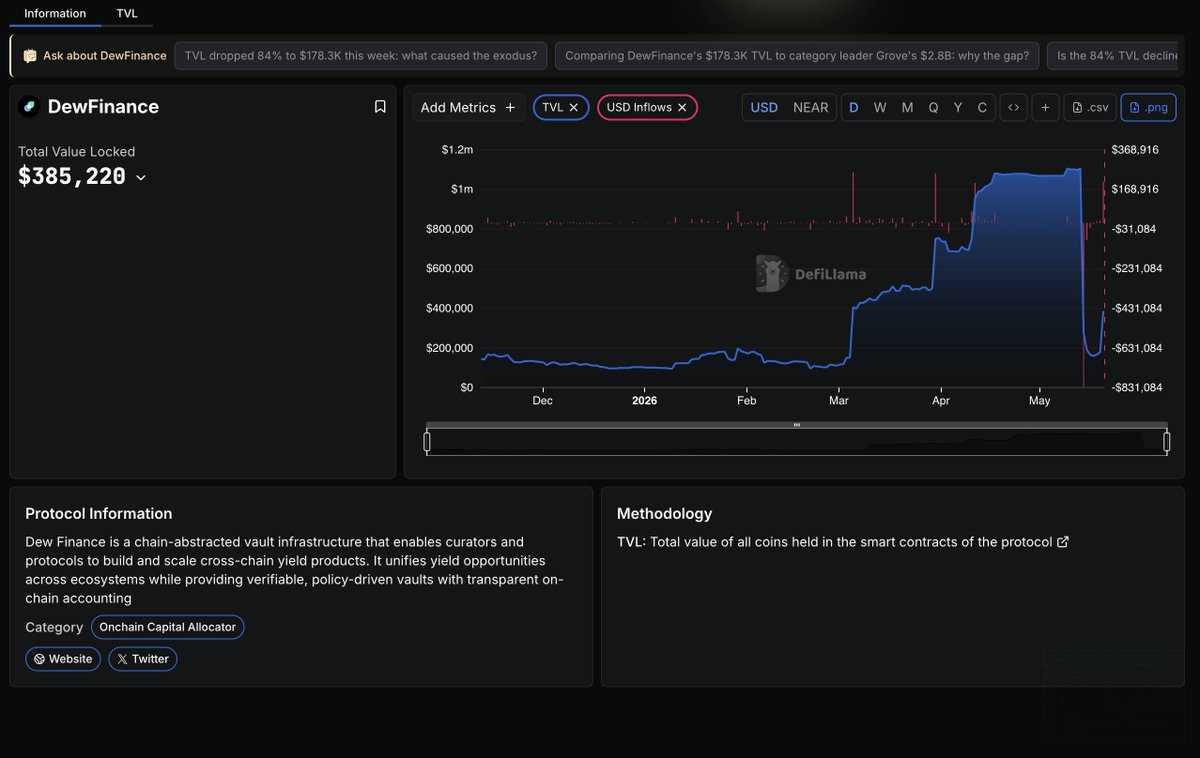Click the DewFinance logo icon
1200x758 pixels.
pos(28,107)
